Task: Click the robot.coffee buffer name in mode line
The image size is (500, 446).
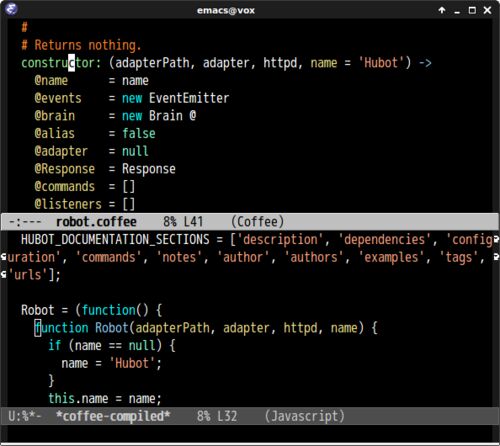Action: coord(96,222)
